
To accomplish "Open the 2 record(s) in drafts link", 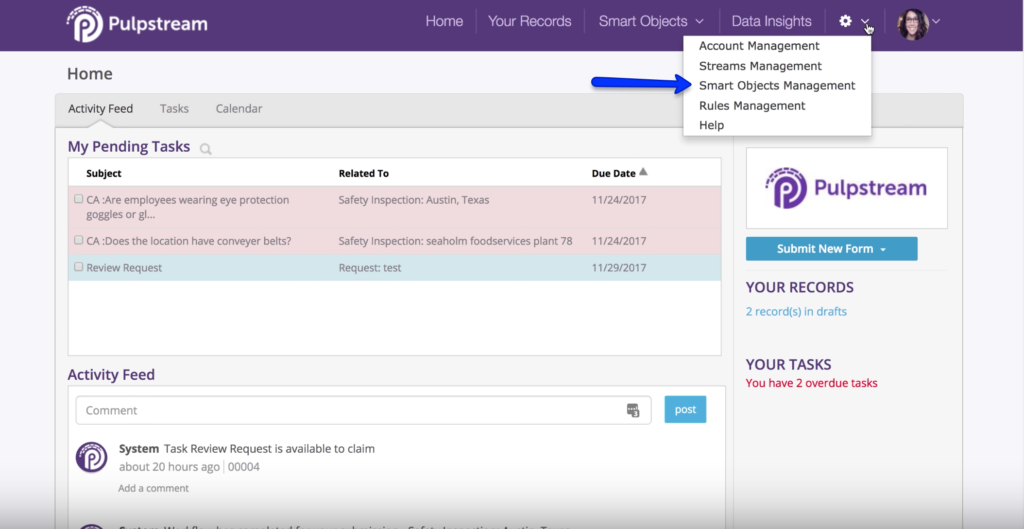I will pyautogui.click(x=796, y=311).
